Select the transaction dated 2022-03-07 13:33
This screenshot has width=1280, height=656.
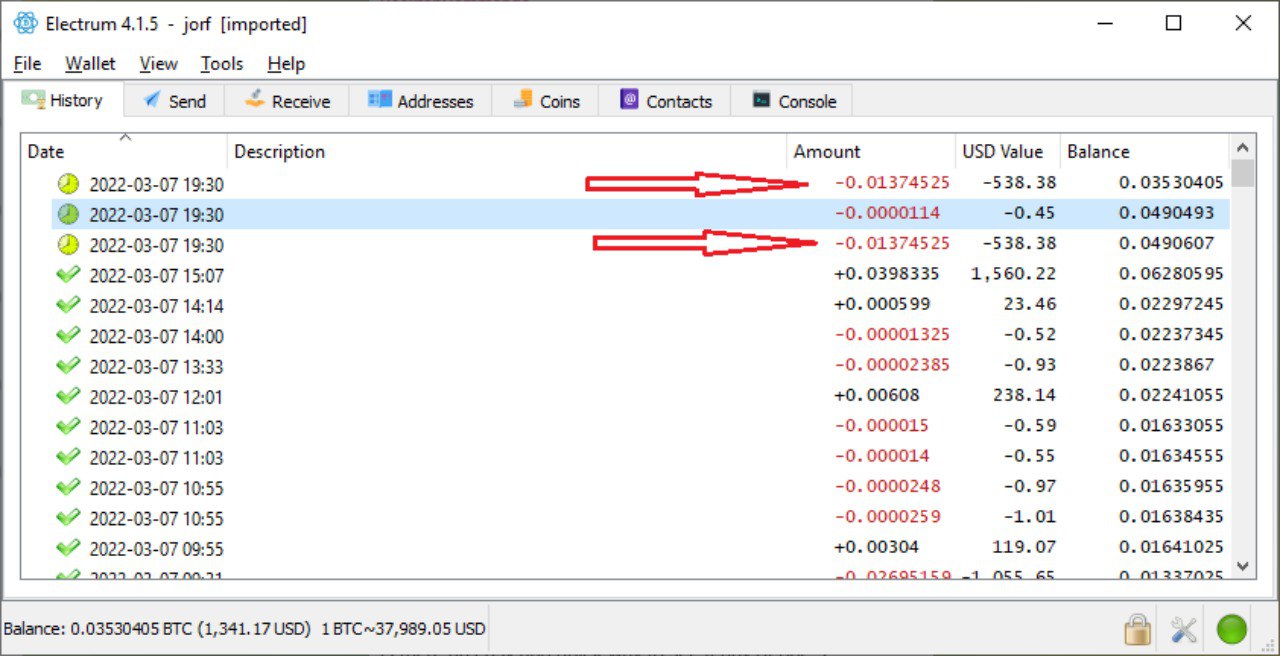(640, 366)
